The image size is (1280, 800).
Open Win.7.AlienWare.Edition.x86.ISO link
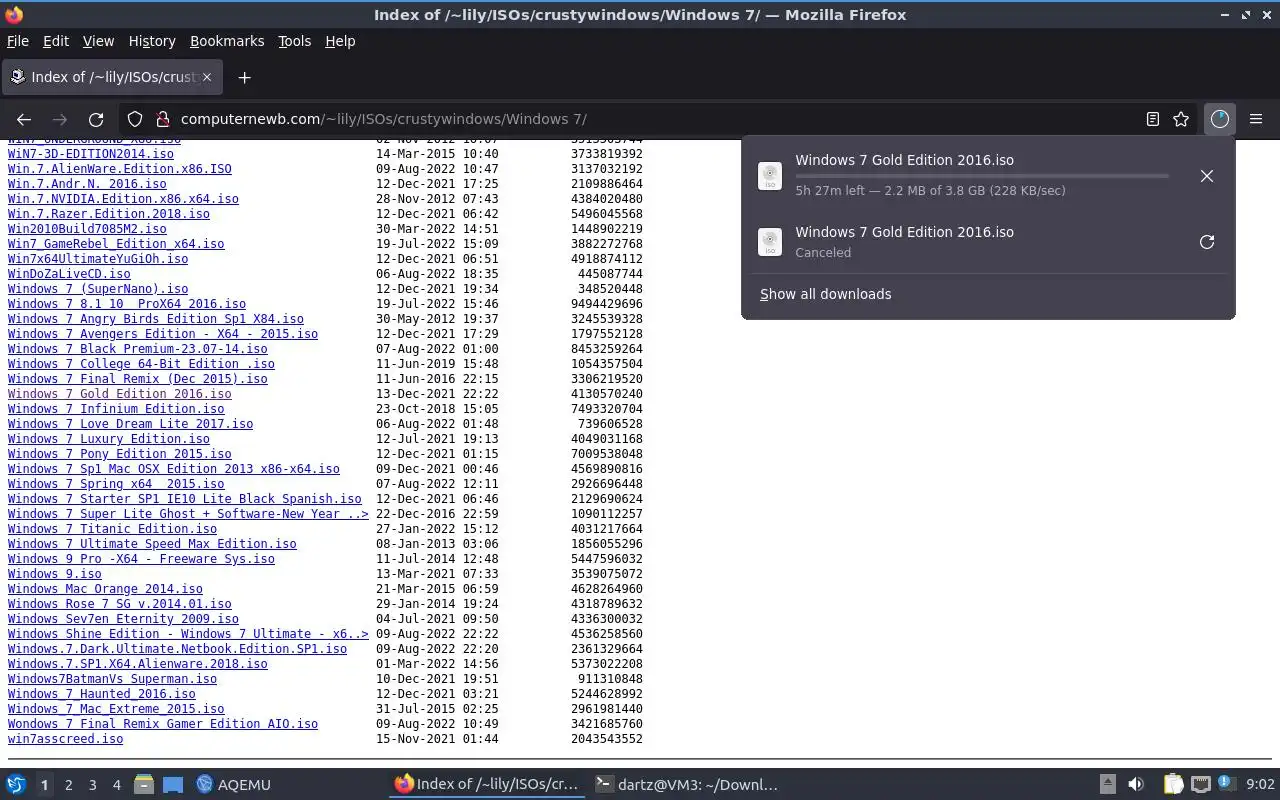(119, 169)
